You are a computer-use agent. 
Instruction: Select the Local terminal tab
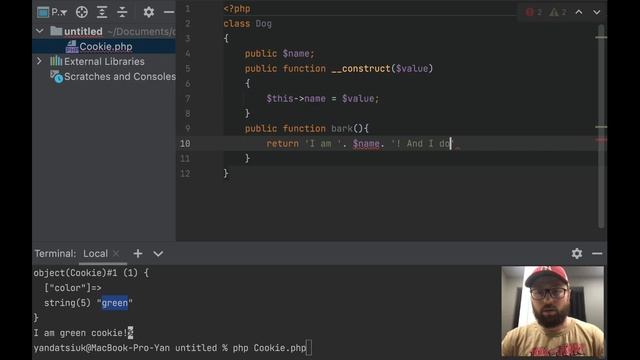[96, 253]
